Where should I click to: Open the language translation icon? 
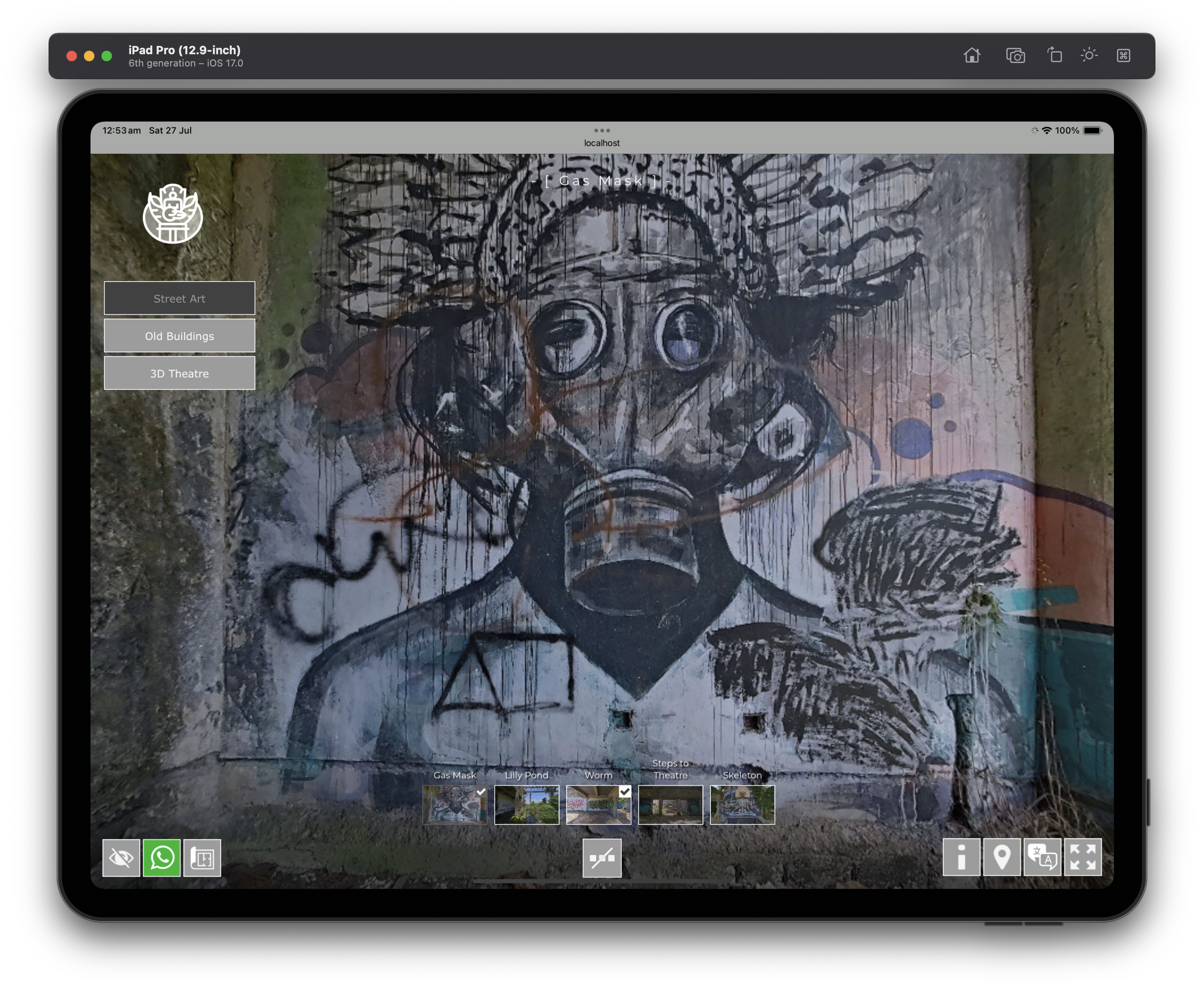click(x=1042, y=857)
